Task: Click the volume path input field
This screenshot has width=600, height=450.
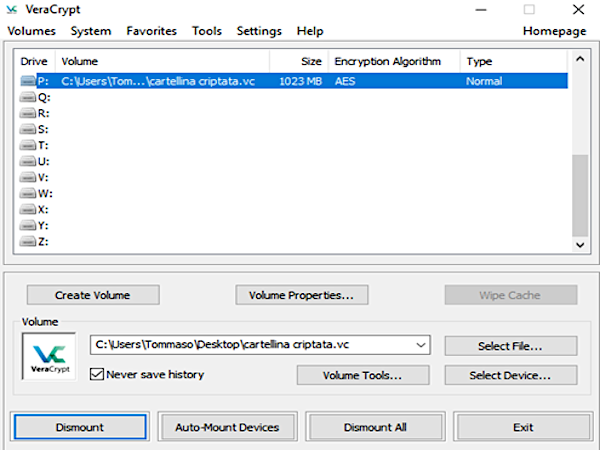Action: [250, 345]
